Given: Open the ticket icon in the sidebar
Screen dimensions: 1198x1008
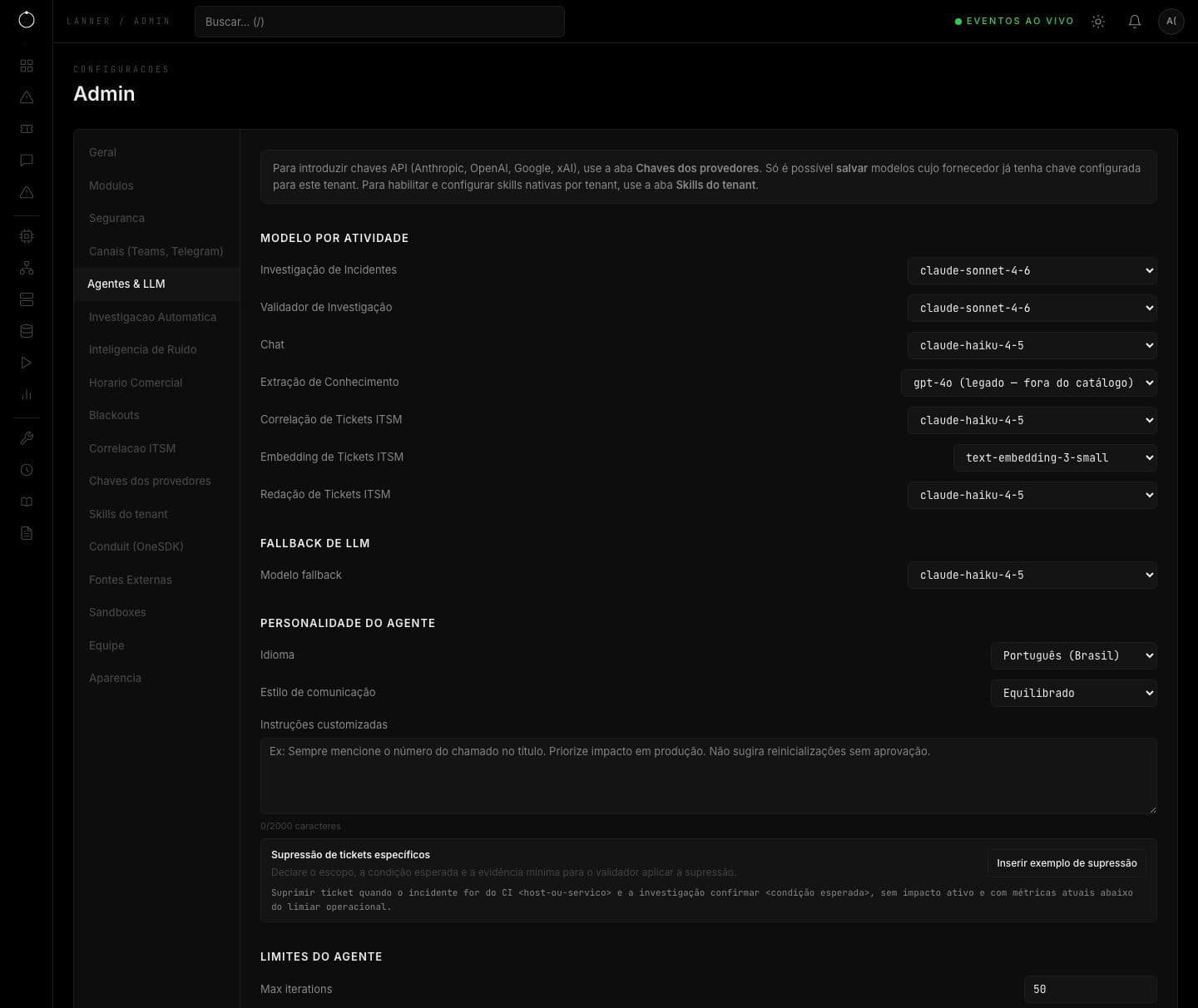Looking at the screenshot, I should (27, 129).
